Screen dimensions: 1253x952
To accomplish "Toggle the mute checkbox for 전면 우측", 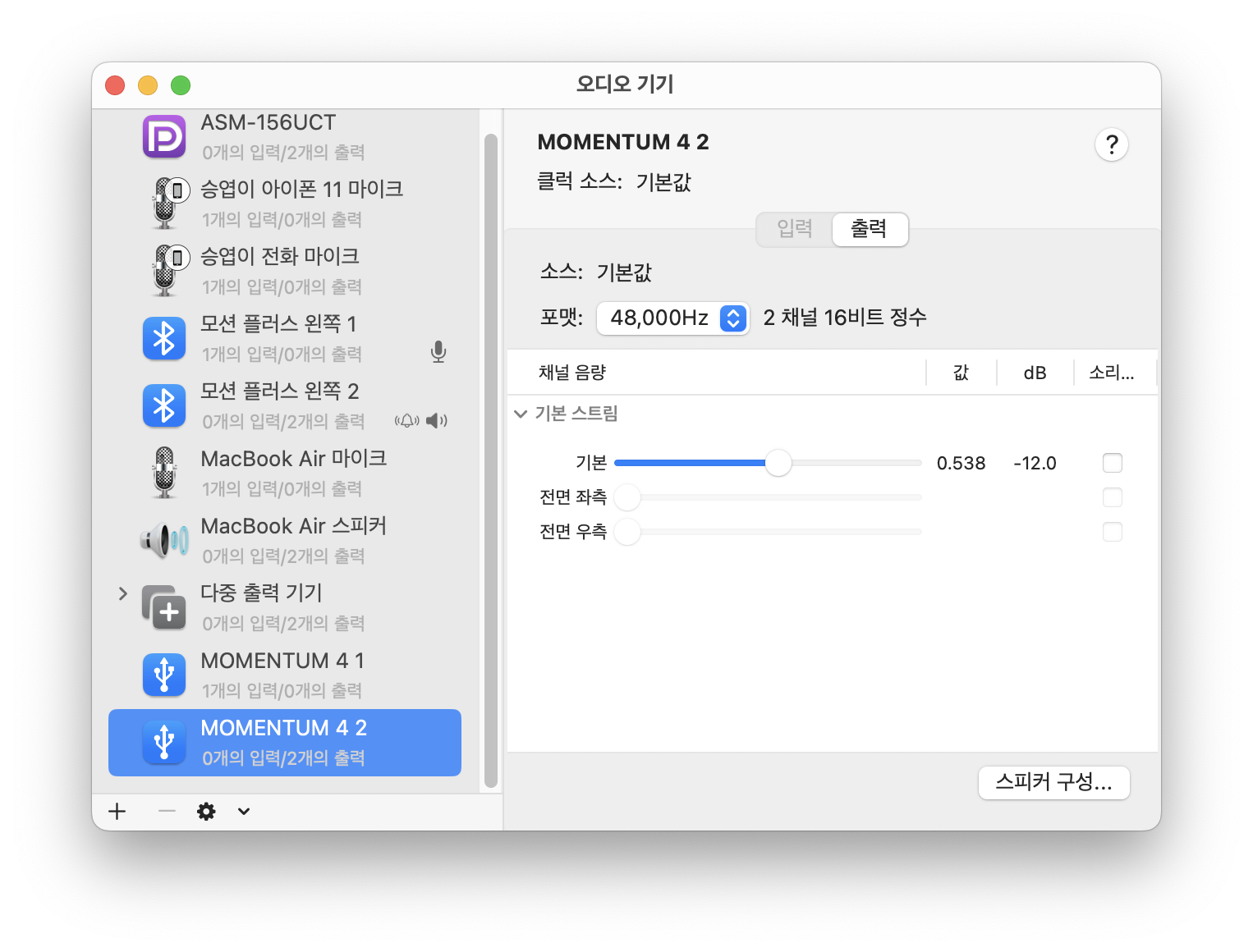I will click(x=1113, y=532).
